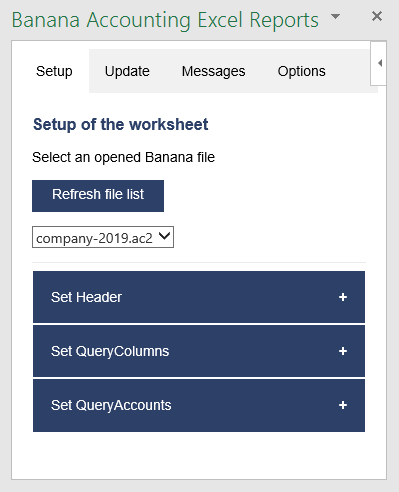Click the chevron of the file selector

[x=165, y=236]
